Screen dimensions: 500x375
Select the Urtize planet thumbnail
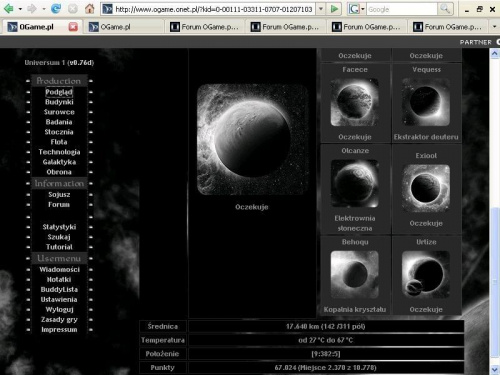(x=426, y=274)
